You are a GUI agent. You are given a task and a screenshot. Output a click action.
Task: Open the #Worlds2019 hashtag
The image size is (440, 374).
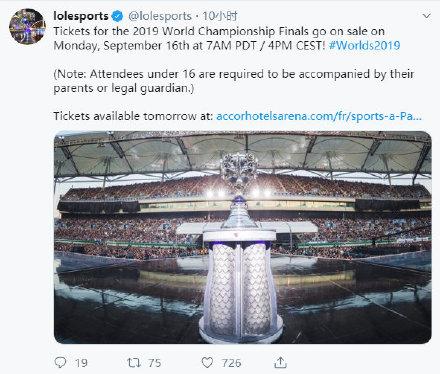364,45
